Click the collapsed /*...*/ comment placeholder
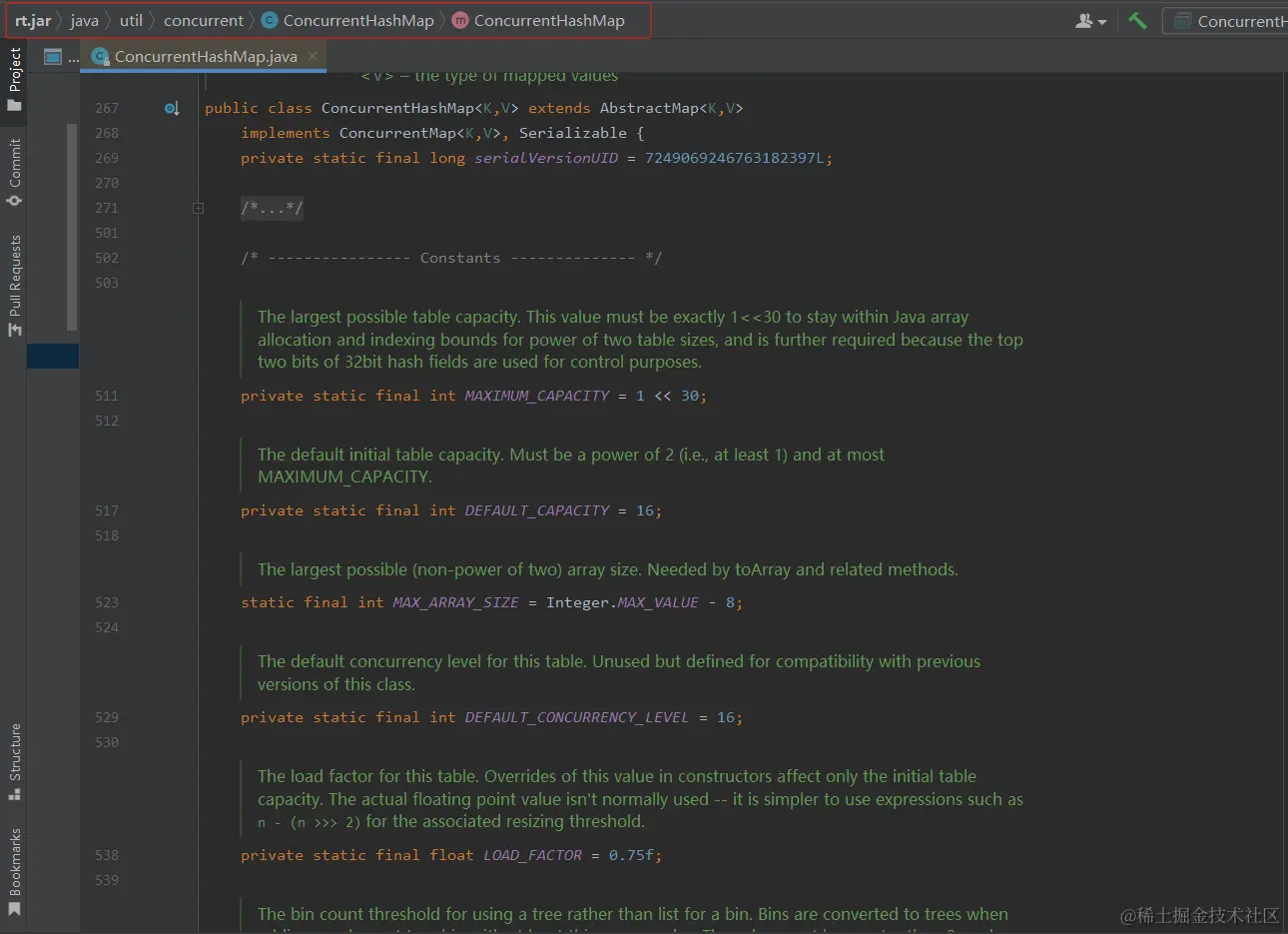 (x=272, y=208)
